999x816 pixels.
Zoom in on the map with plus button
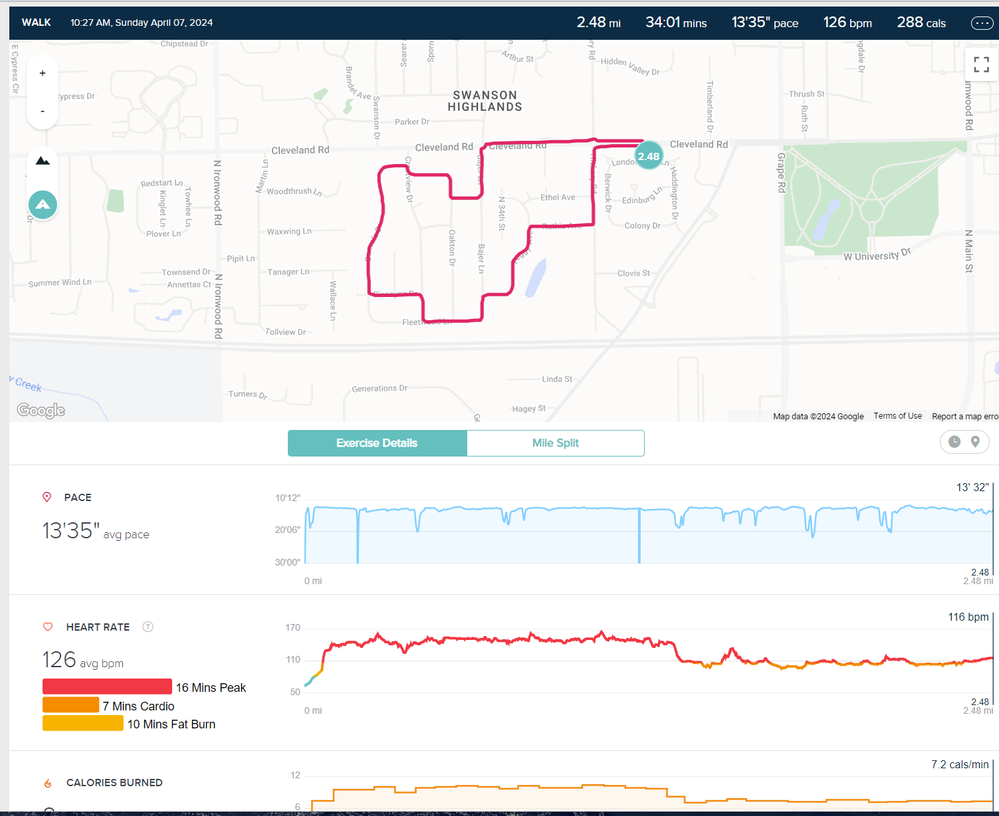point(42,73)
